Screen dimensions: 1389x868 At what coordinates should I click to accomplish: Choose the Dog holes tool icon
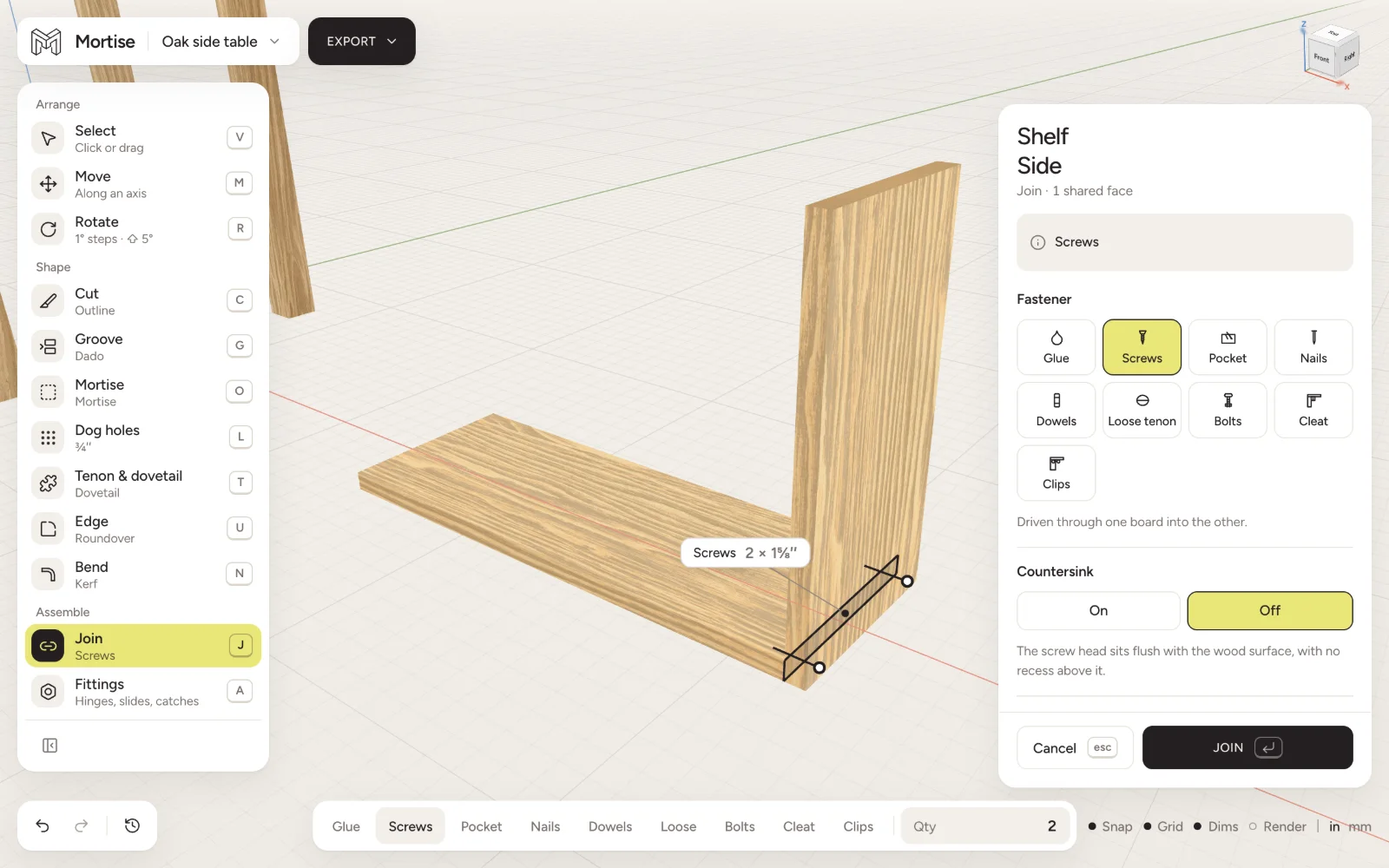tap(49, 437)
